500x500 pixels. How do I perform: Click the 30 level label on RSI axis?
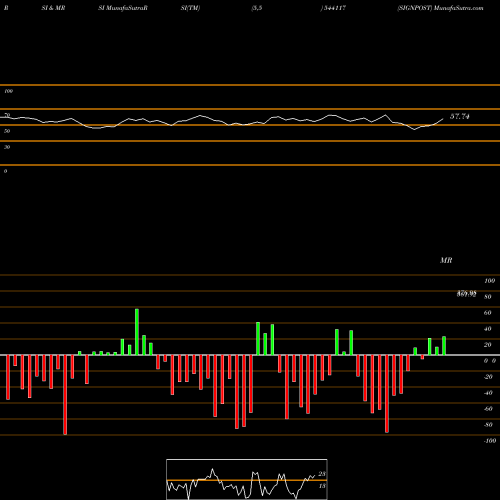click(7, 147)
